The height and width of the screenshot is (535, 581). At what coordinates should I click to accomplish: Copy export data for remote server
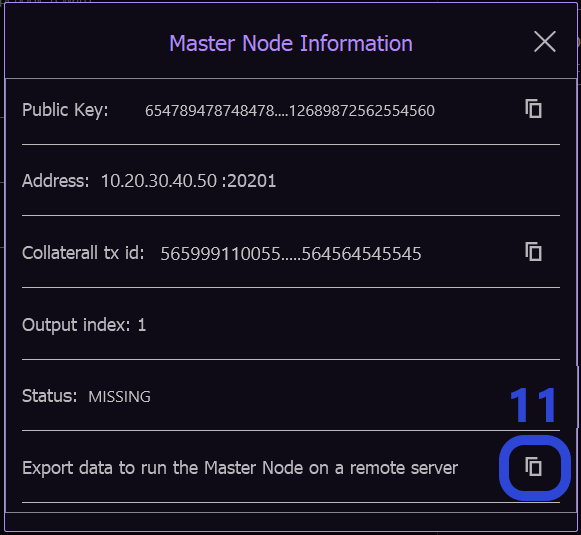click(533, 466)
